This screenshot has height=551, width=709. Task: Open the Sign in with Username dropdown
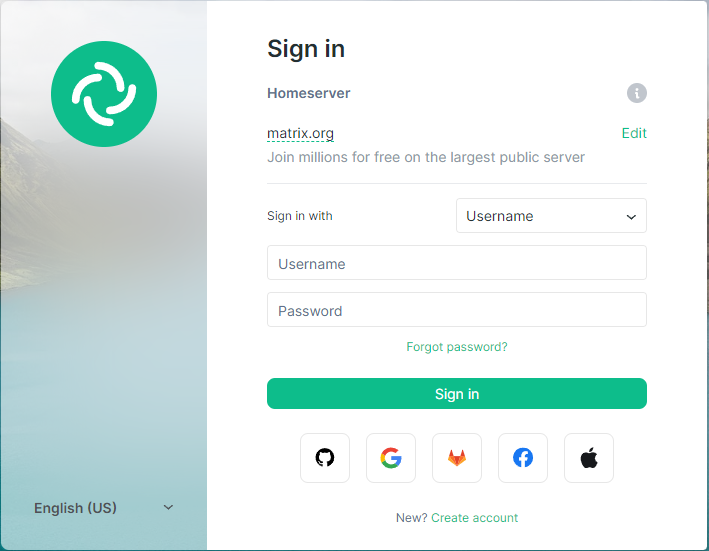click(x=551, y=216)
